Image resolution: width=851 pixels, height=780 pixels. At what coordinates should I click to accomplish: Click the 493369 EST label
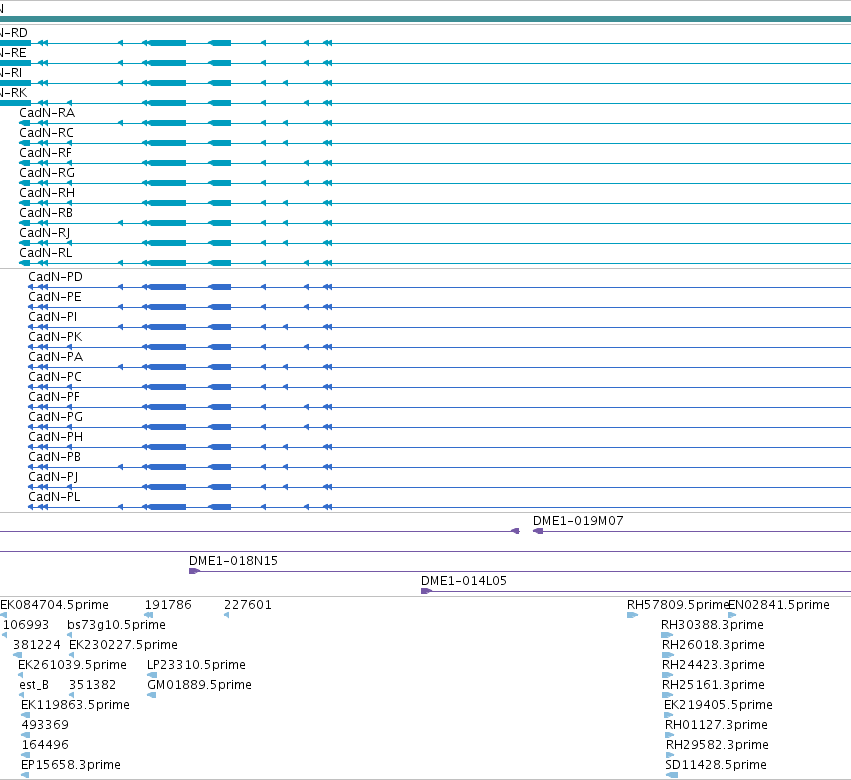tap(45, 725)
